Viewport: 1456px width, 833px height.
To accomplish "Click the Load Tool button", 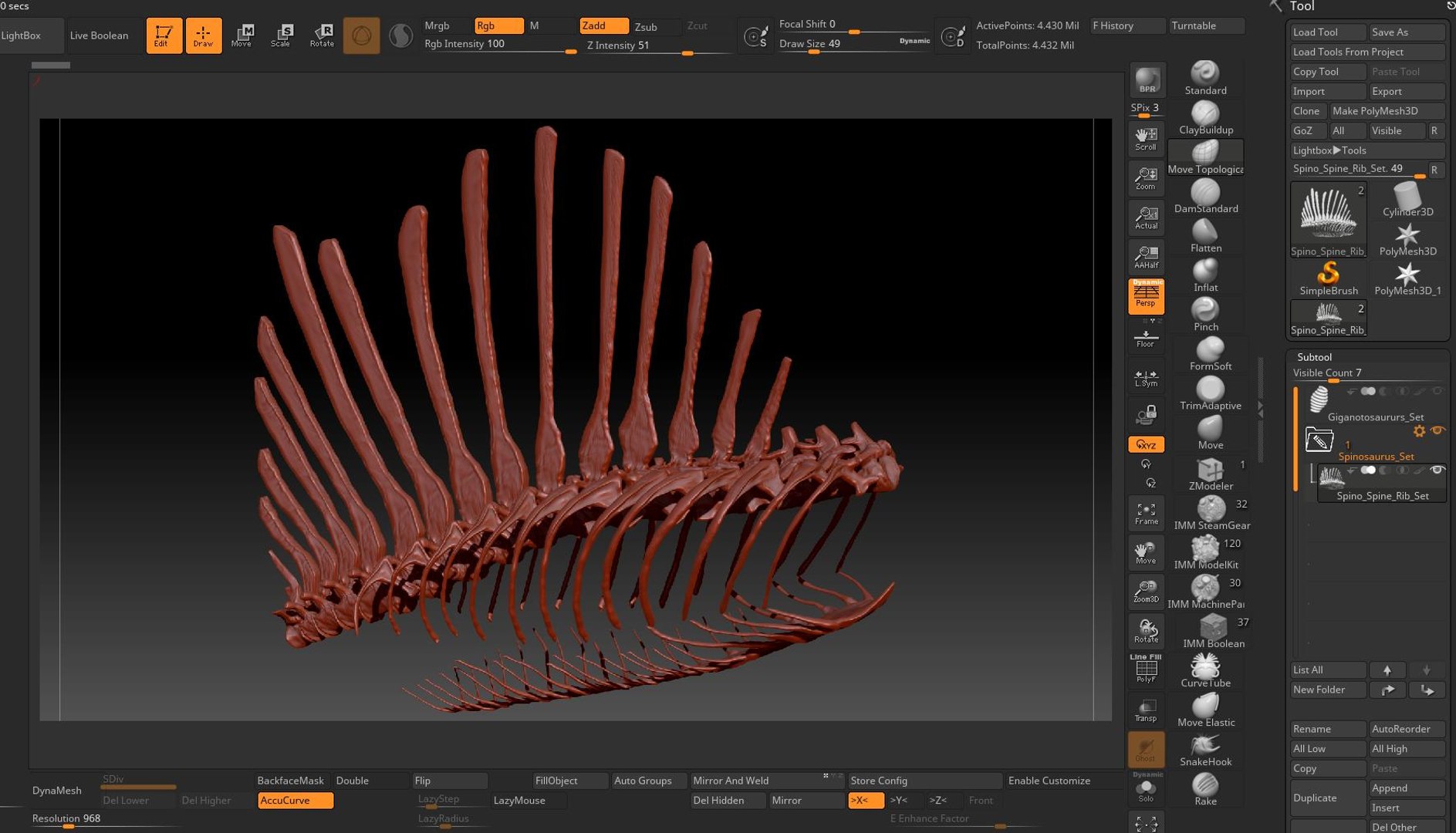I will (1327, 32).
